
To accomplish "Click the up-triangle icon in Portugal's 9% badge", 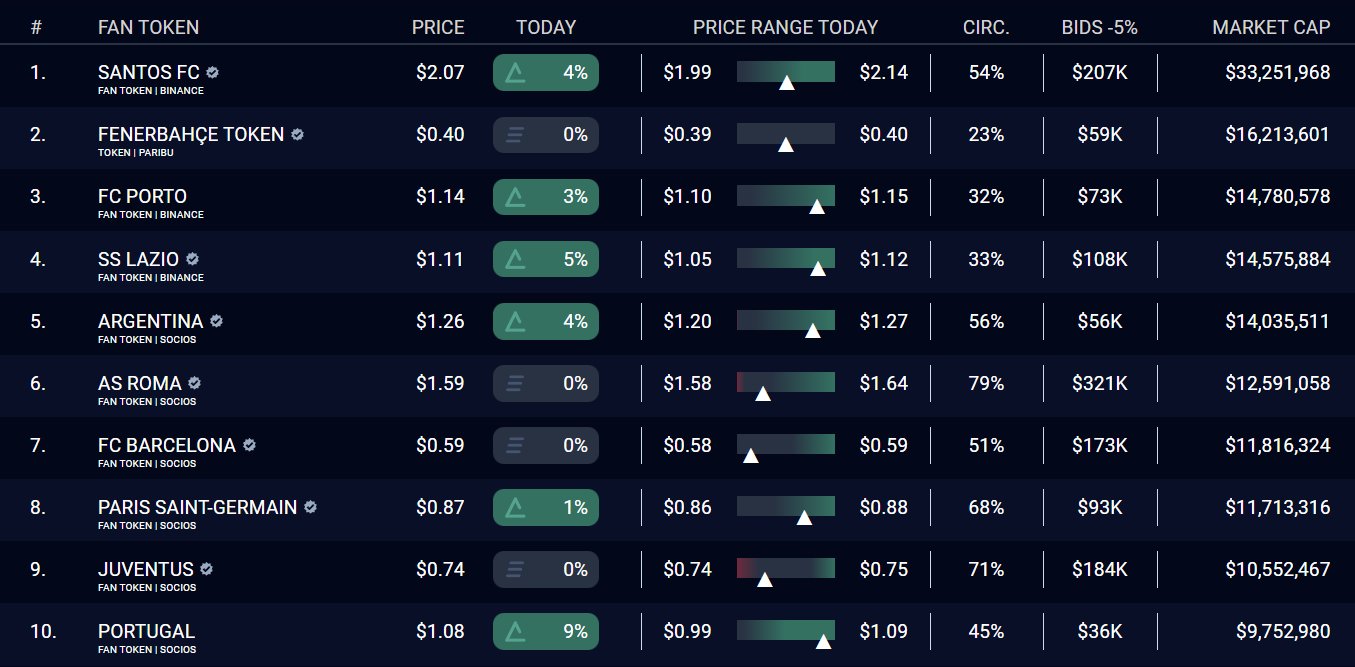I will tap(515, 631).
